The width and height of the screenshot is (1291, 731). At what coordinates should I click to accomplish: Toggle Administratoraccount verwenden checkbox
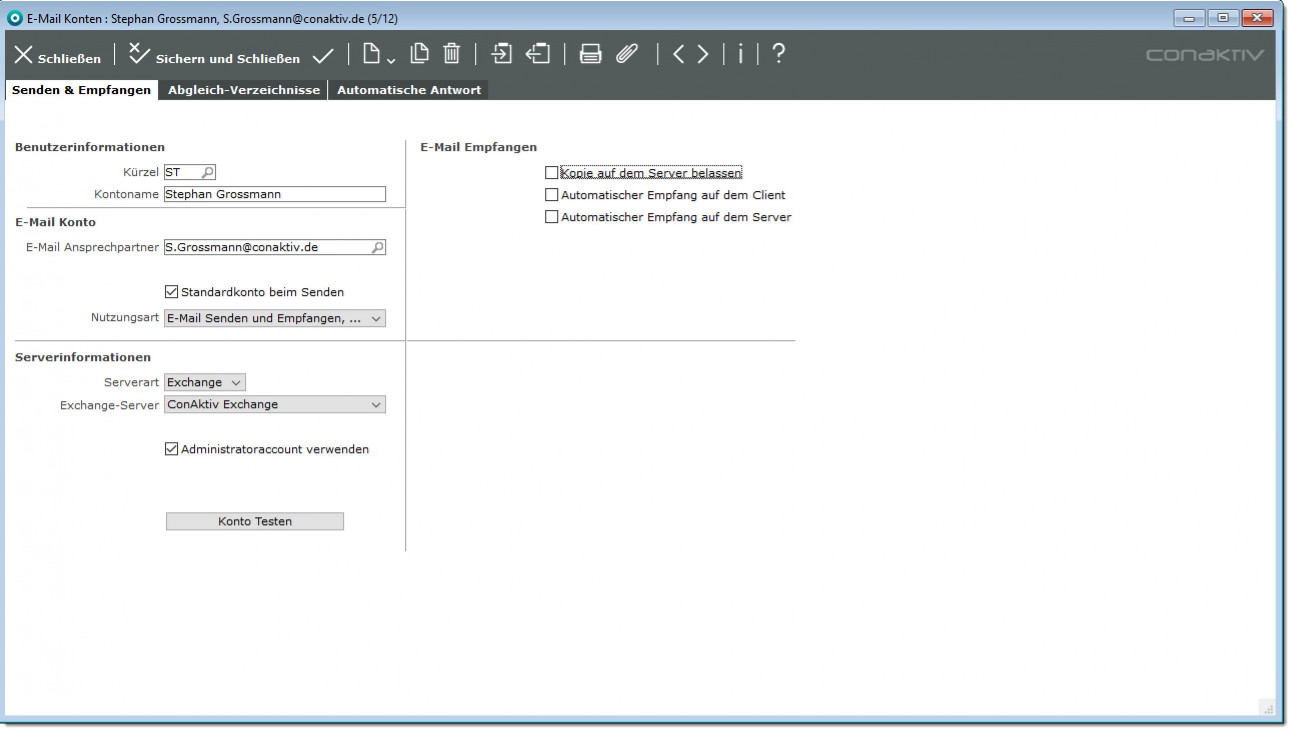point(171,449)
